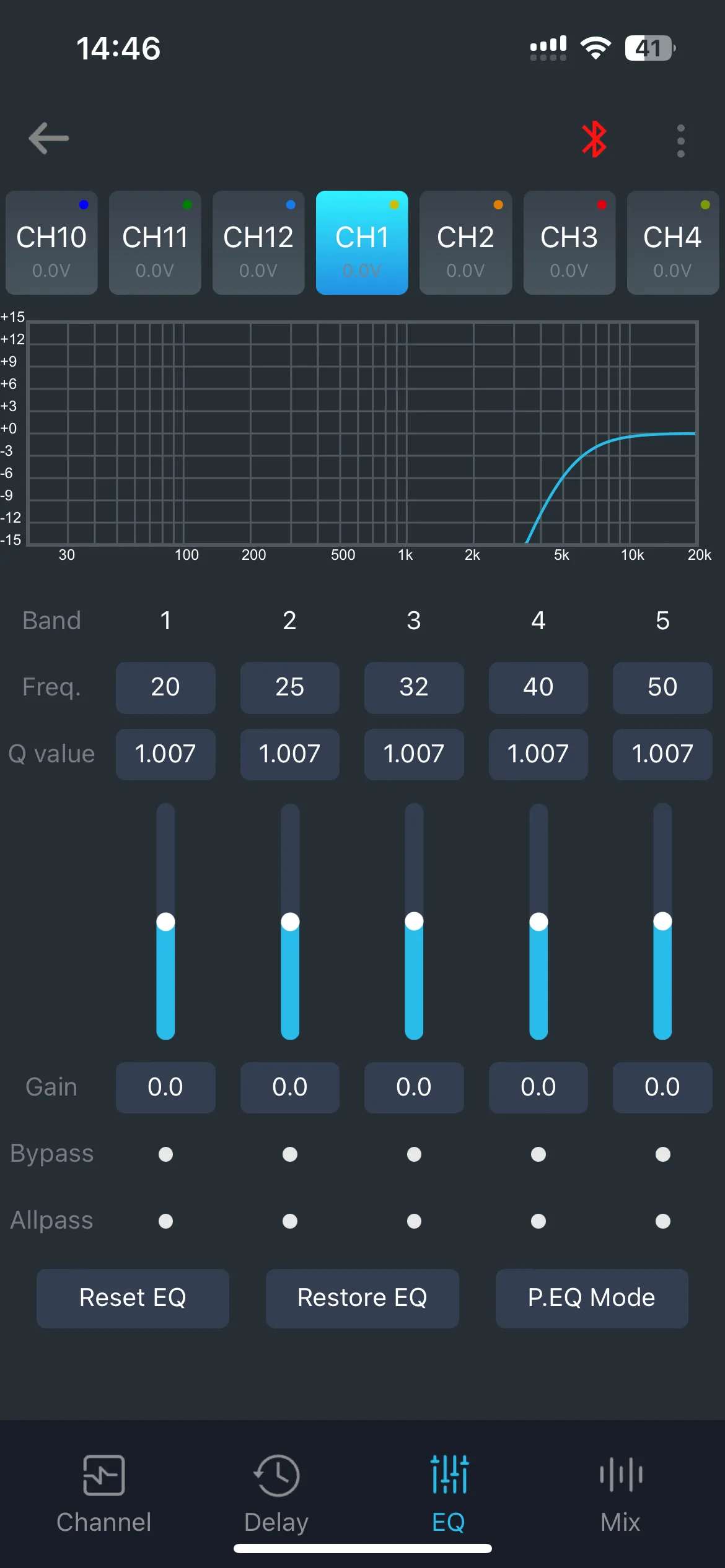Screen dimensions: 725x1568
Task: Edit band 1 Q value field
Action: pos(165,754)
